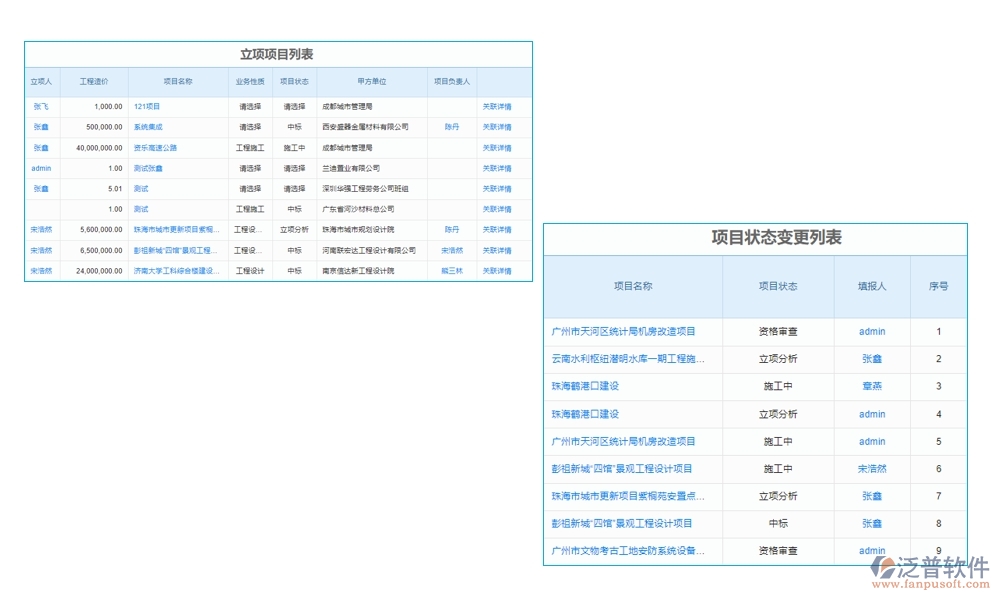Open the 业务性质 请选择 dropdown for 121项目

(251, 106)
